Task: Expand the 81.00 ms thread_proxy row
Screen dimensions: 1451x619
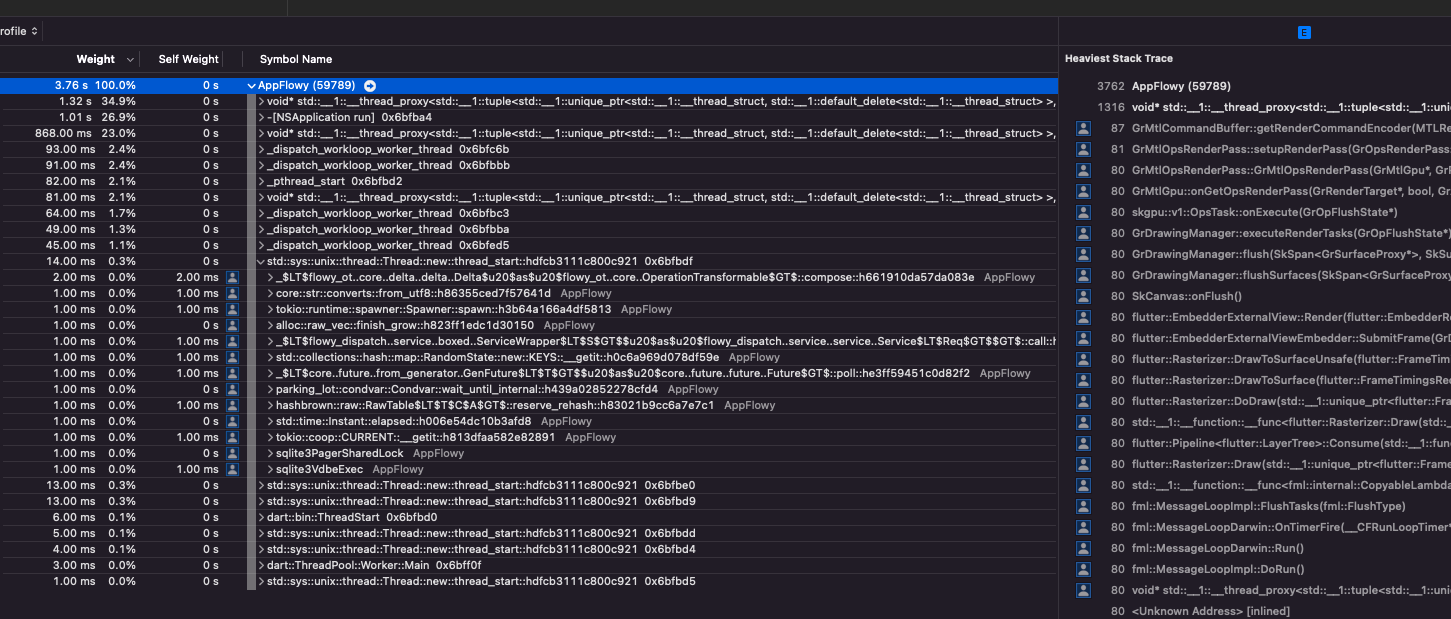Action: (261, 198)
